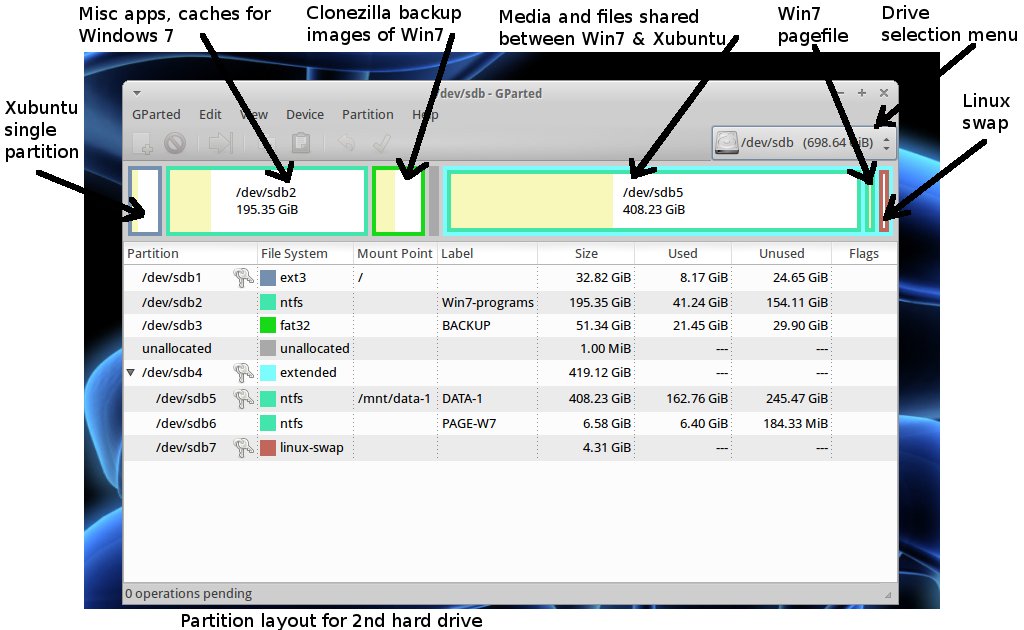Screen dimensions: 1024x630
Task: Sort by the Partition column header
Action: pos(190,253)
